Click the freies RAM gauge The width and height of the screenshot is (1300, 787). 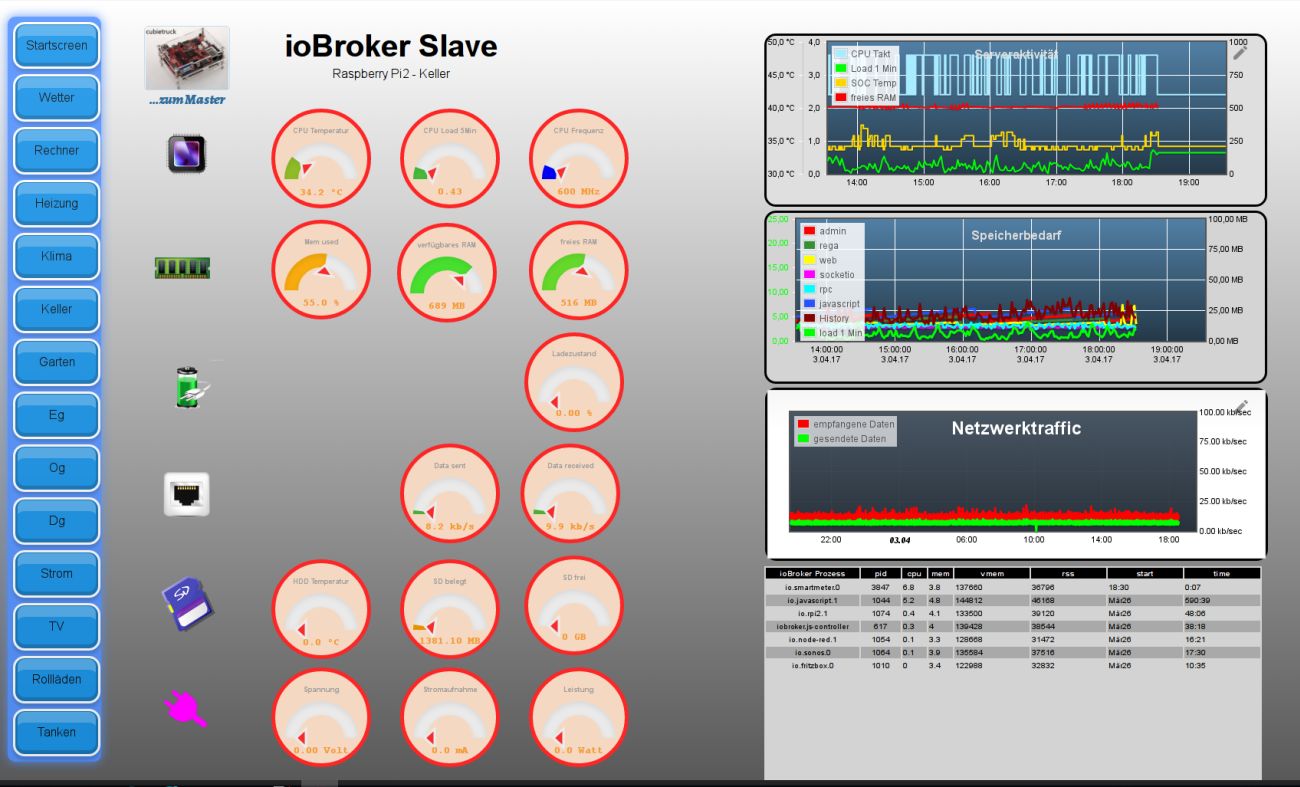click(x=578, y=271)
